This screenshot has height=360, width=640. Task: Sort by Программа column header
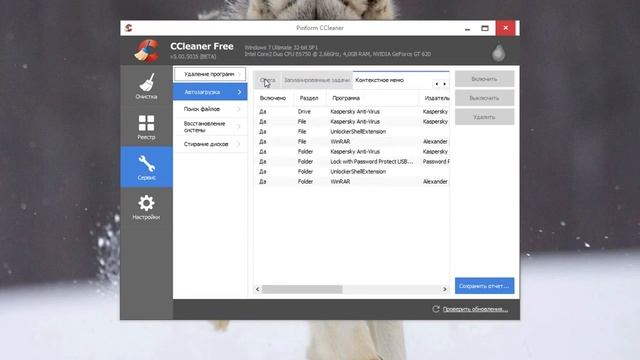point(373,98)
